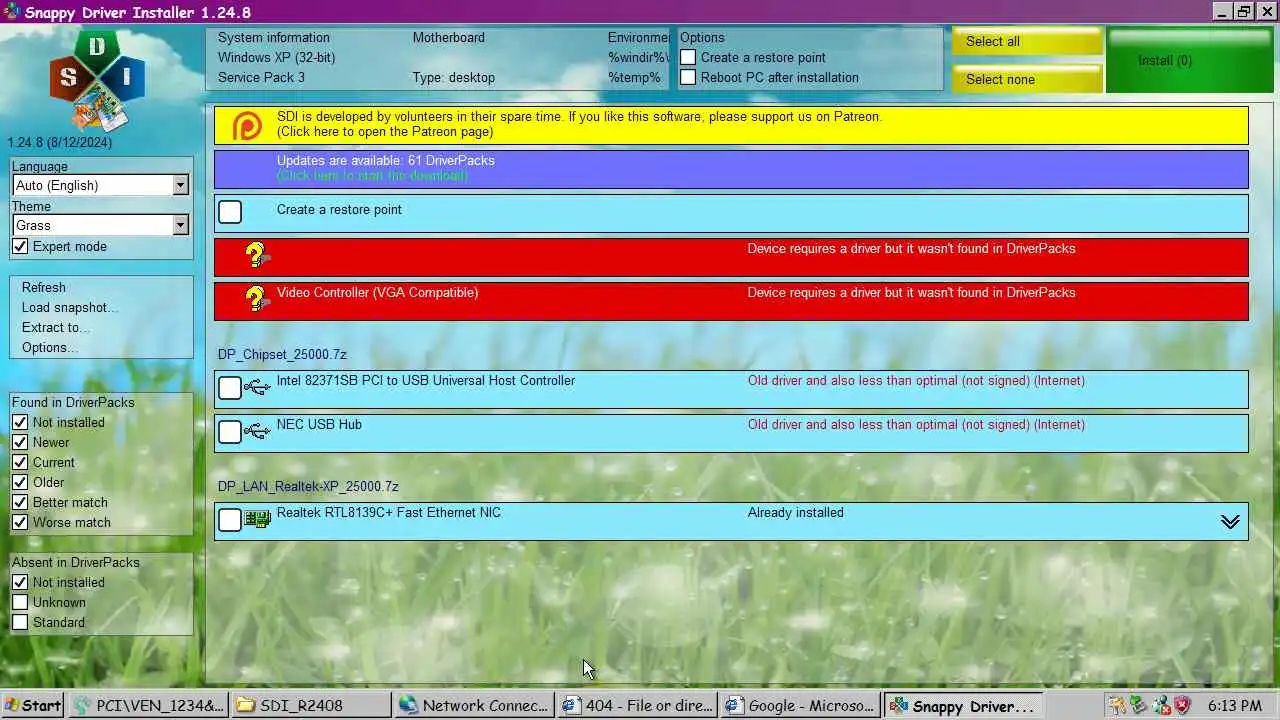Click Motherboard info section
Viewport: 1280px width, 720px height.
click(x=448, y=38)
